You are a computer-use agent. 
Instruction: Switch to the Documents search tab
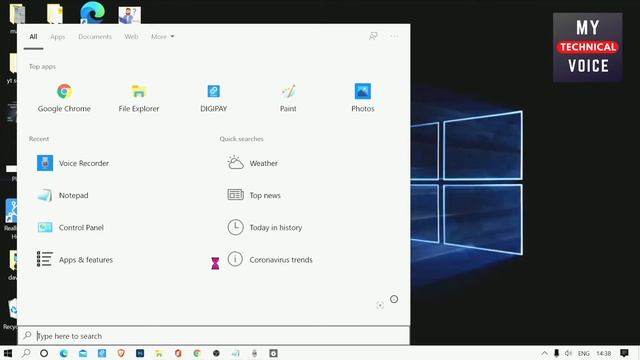tap(95, 37)
